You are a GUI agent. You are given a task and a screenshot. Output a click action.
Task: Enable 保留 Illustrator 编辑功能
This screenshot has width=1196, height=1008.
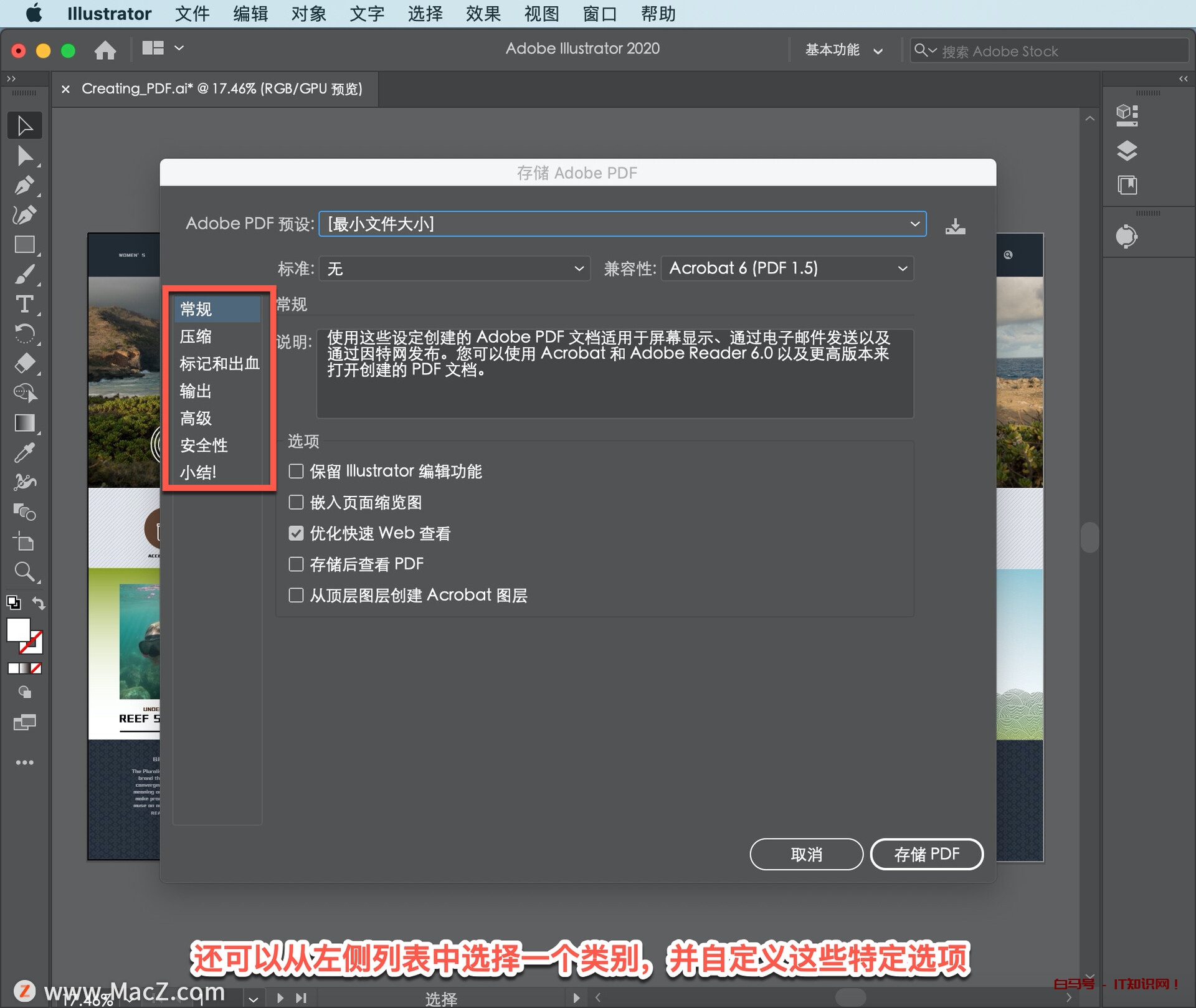(x=296, y=471)
